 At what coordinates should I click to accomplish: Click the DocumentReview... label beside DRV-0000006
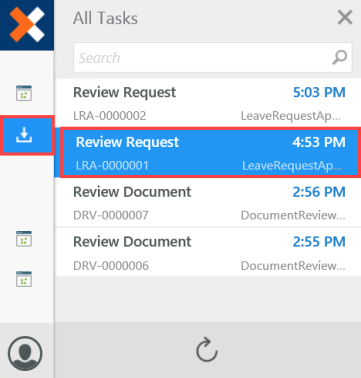293,266
